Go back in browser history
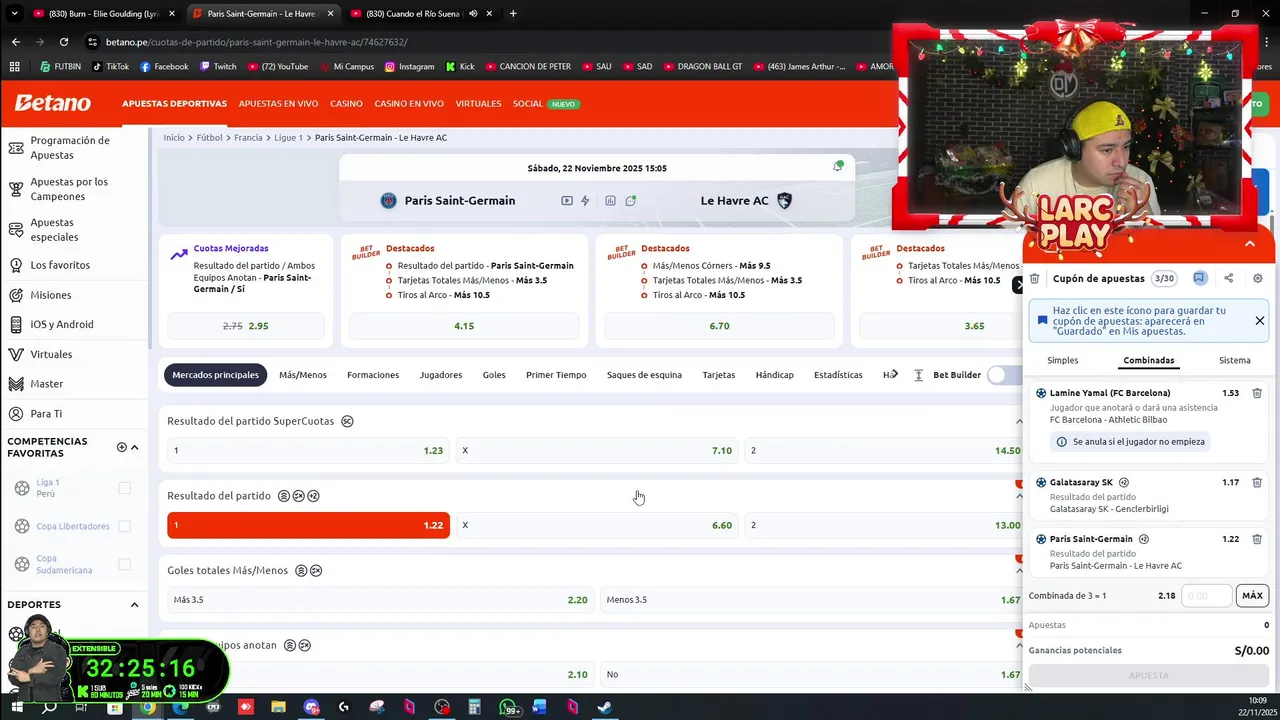Screen dimensions: 1280x720 [x=16, y=42]
